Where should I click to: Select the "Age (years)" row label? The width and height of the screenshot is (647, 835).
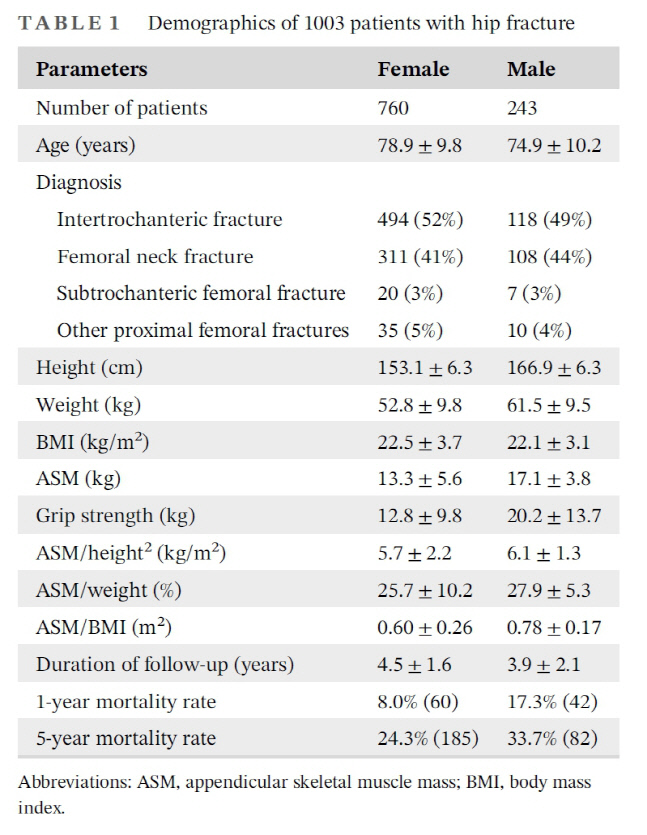[85, 145]
